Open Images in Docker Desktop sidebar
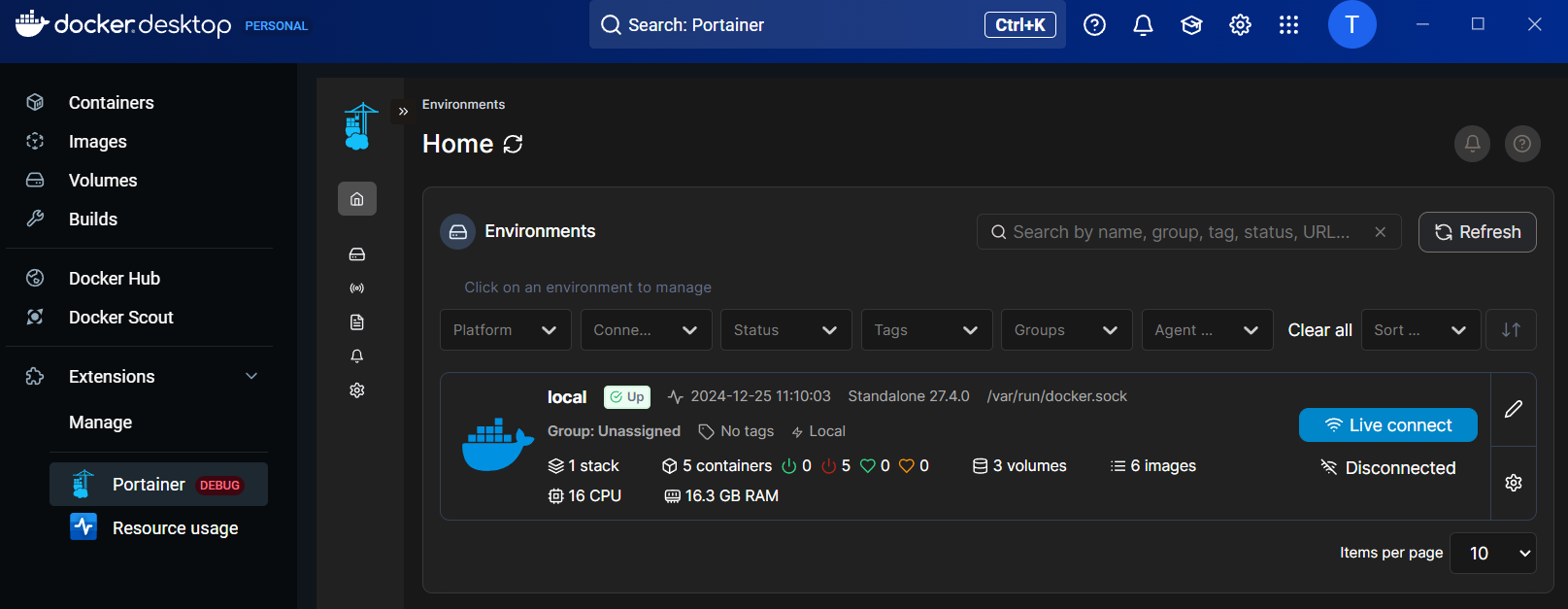This screenshot has height=609, width=1568. click(x=97, y=142)
